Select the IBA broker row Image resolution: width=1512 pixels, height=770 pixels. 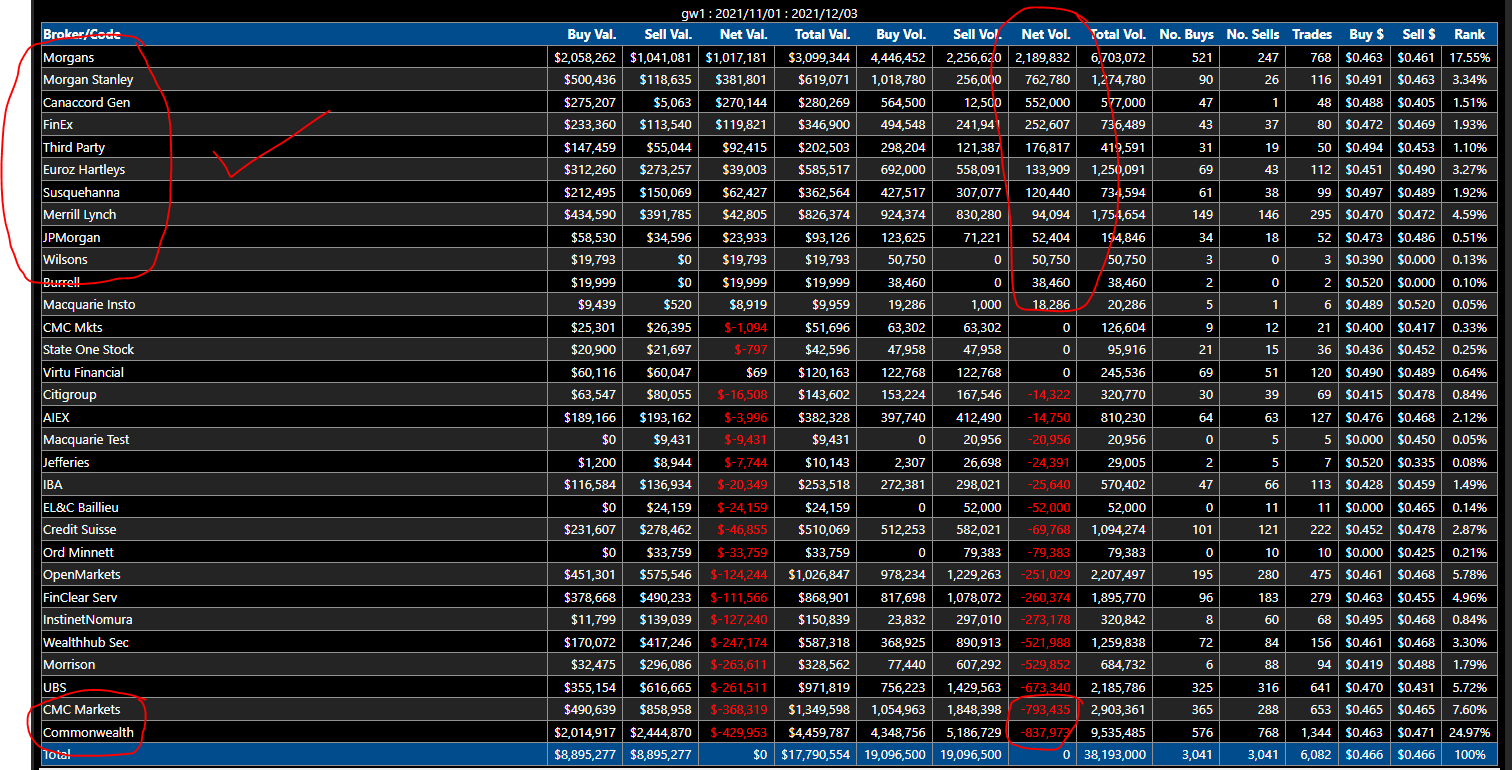click(770, 485)
